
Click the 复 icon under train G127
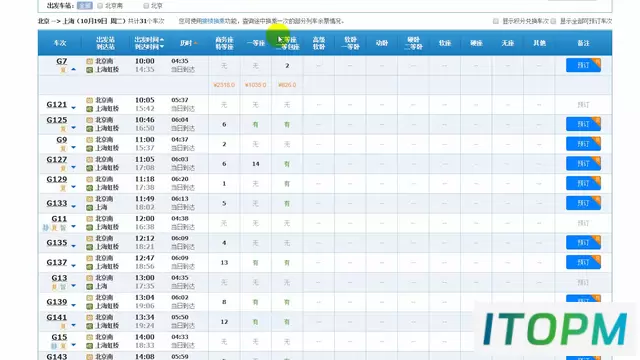[63, 168]
